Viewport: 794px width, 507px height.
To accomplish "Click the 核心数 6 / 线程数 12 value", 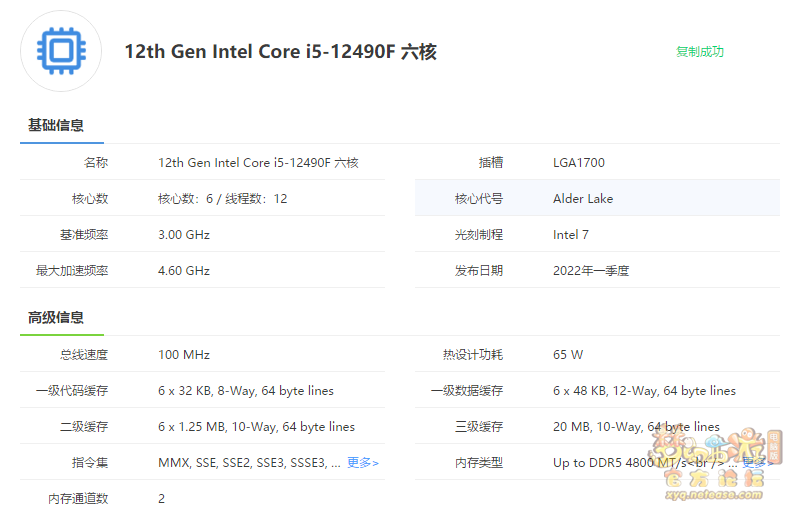I will coord(223,199).
